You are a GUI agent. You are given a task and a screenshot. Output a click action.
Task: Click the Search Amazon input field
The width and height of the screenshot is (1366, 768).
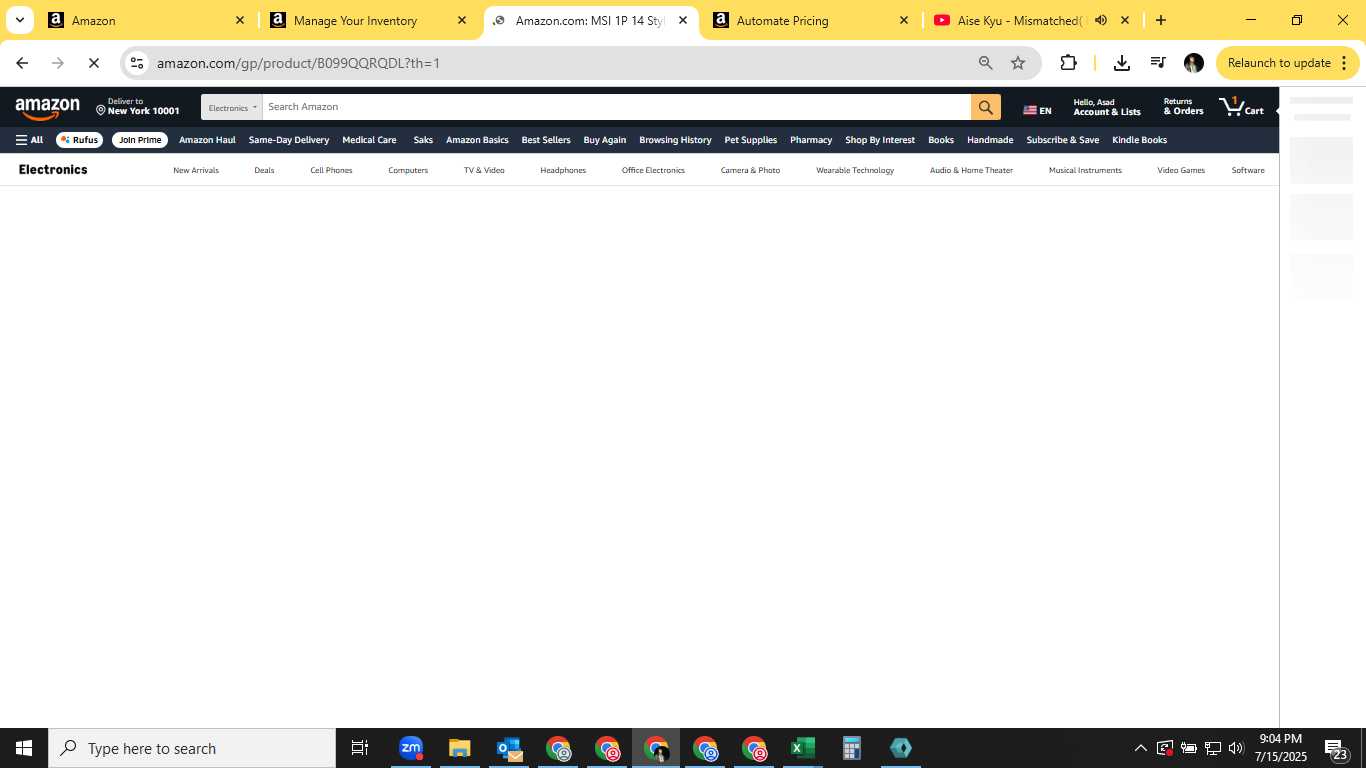coord(616,107)
